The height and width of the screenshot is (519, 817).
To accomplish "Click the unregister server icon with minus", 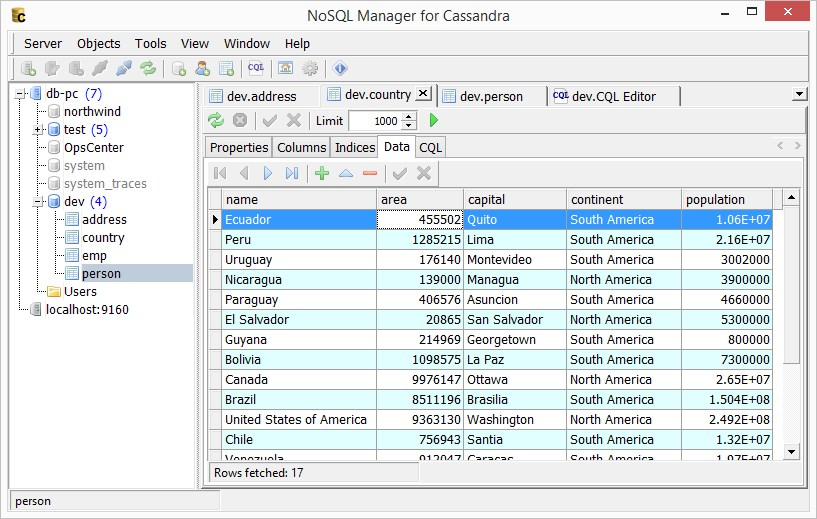I will pyautogui.click(x=76, y=68).
